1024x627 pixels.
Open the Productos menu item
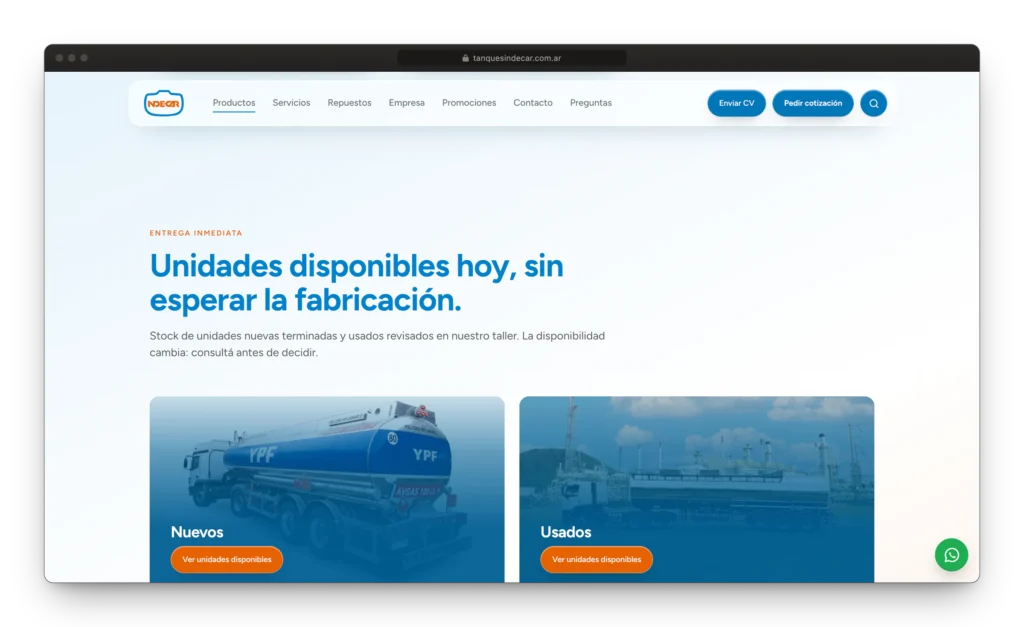234,103
